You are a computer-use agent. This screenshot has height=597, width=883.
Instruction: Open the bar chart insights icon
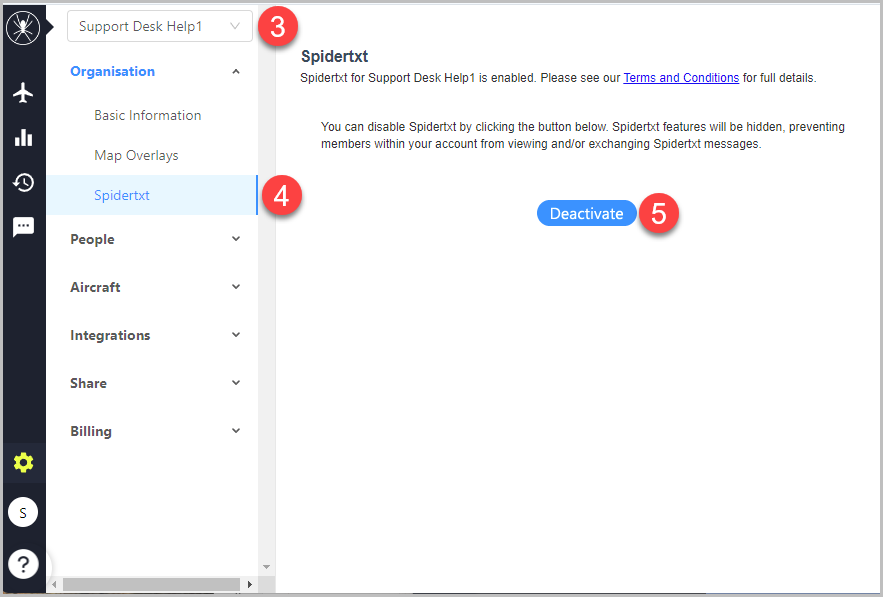point(23,137)
